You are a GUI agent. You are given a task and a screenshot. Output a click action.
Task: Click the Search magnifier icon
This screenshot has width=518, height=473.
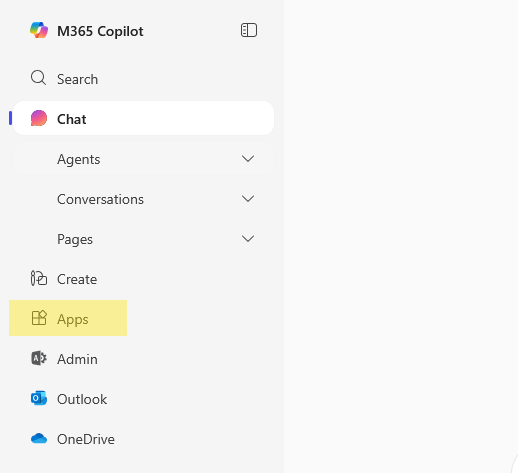point(38,78)
